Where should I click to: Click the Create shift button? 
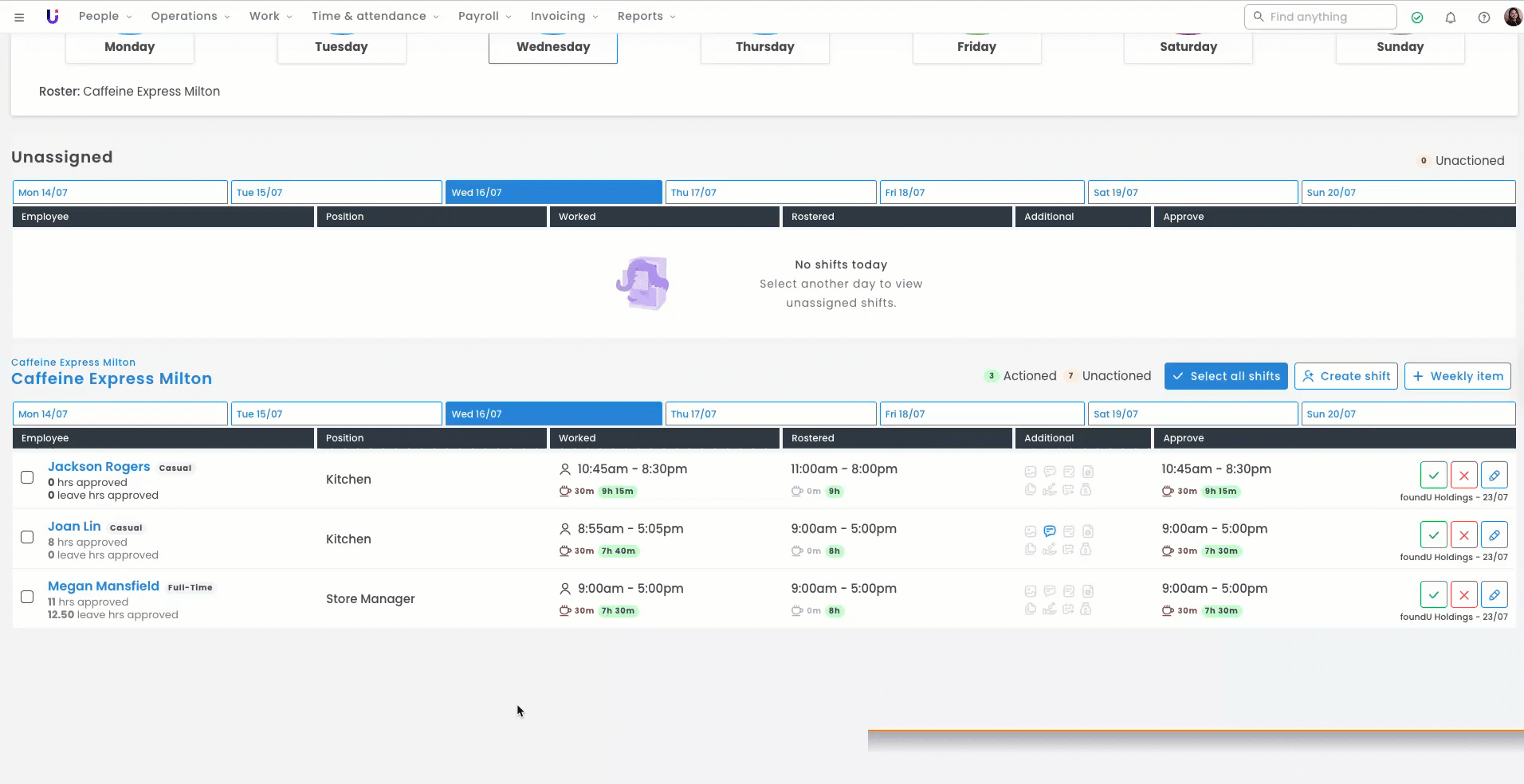pyautogui.click(x=1345, y=376)
